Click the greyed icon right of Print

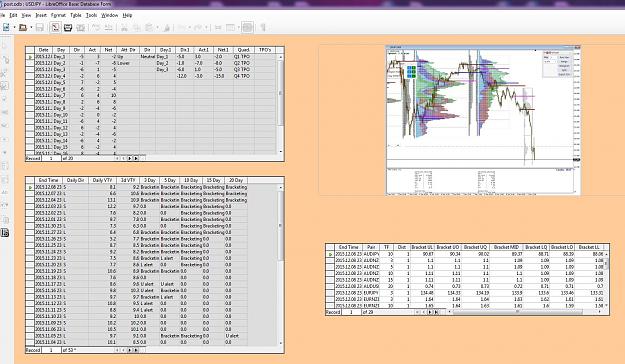pos(81,28)
